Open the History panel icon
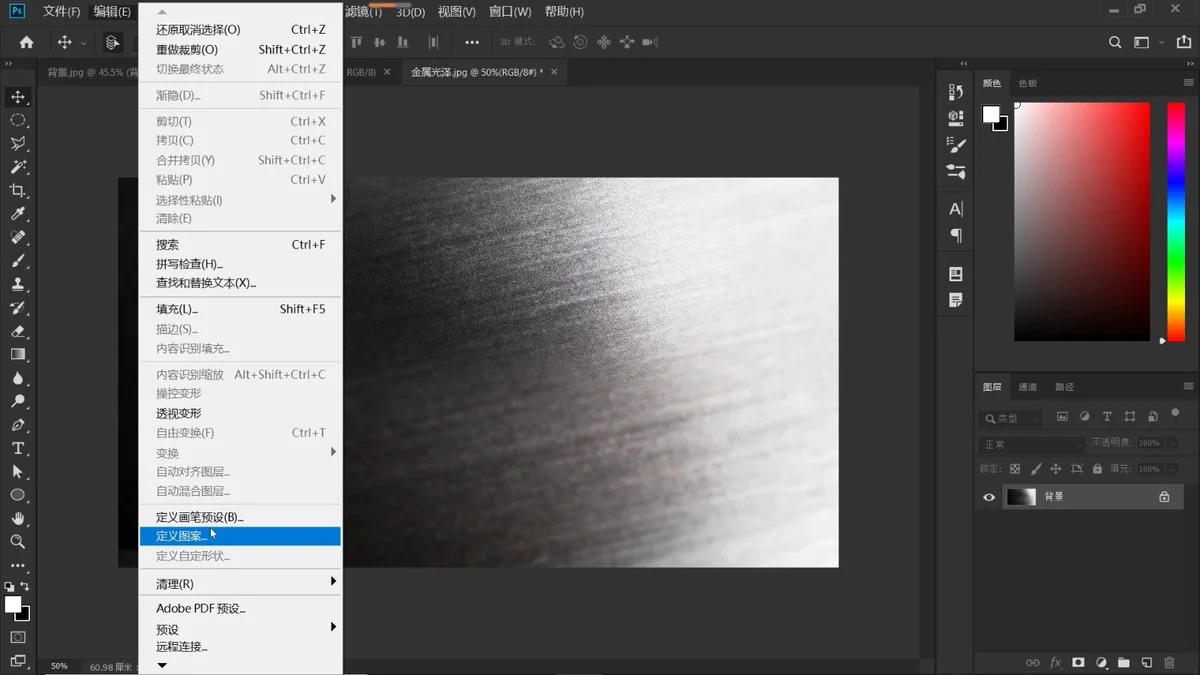 (x=956, y=92)
